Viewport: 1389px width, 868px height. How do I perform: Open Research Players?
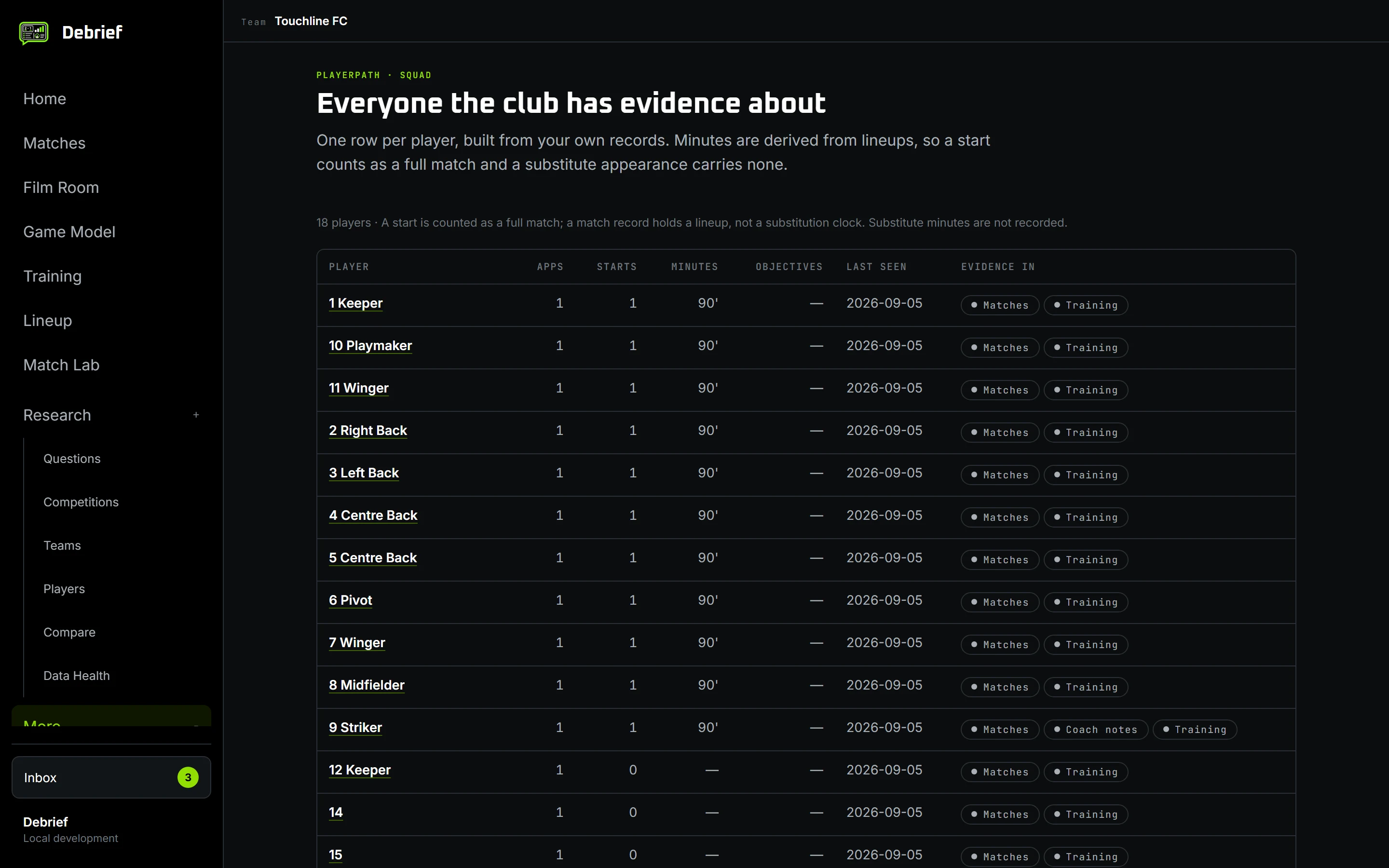click(64, 589)
